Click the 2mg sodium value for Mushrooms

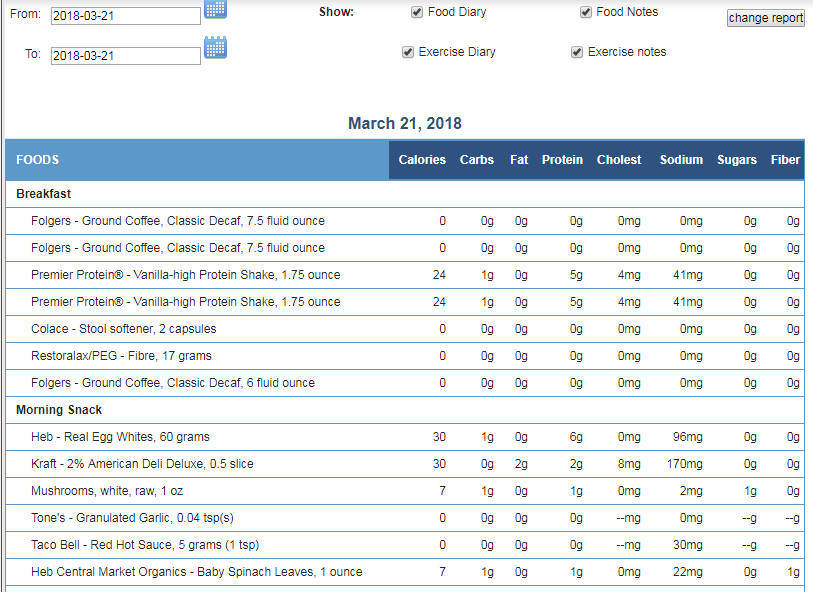(x=691, y=491)
